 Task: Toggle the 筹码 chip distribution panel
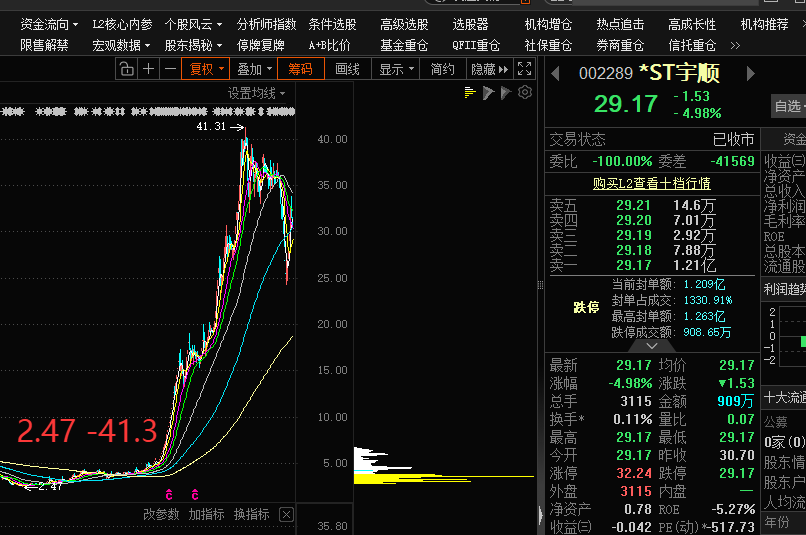pos(301,69)
